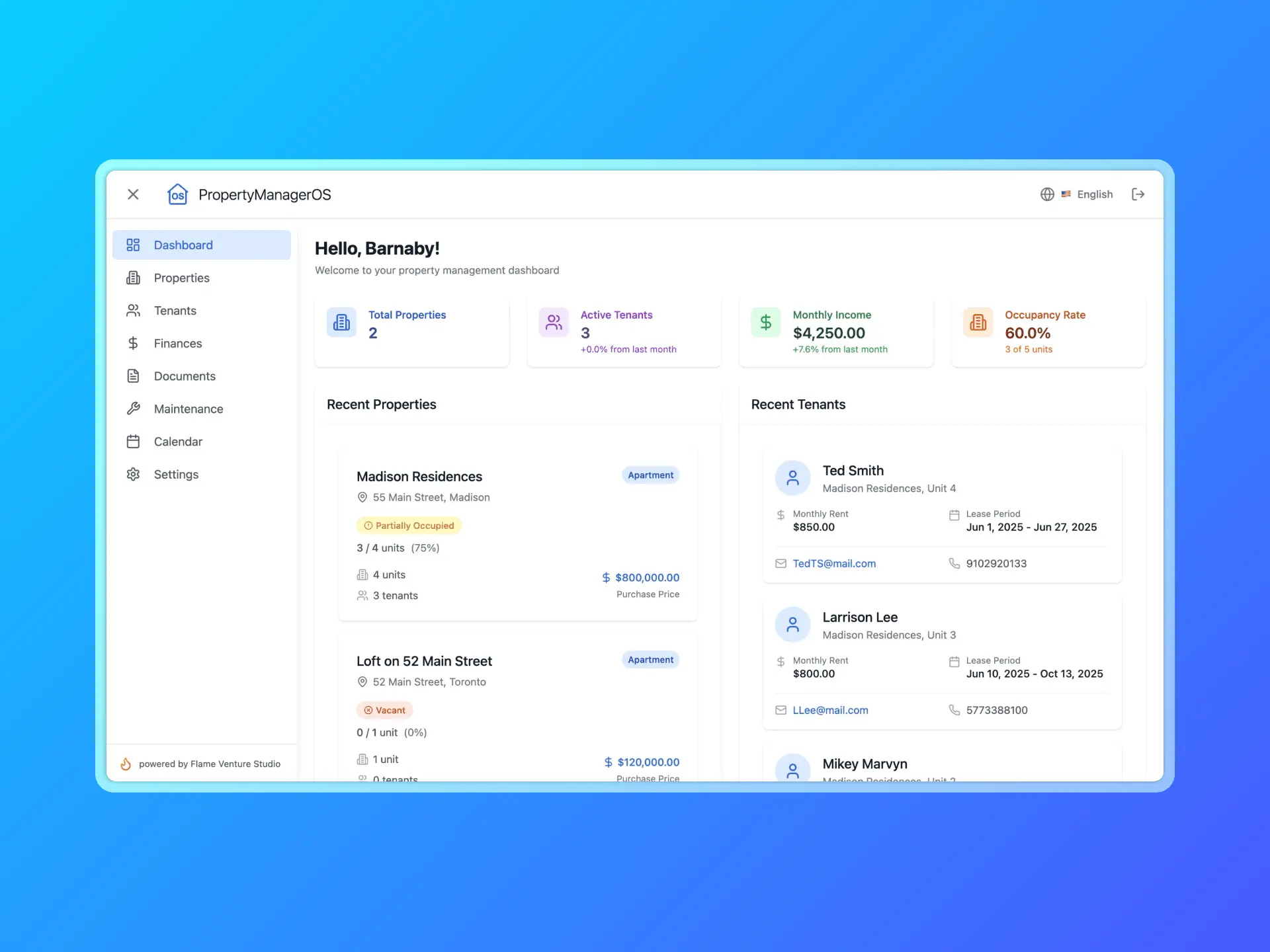Close the sidebar with the X icon
This screenshot has width=1270, height=952.
click(x=133, y=194)
